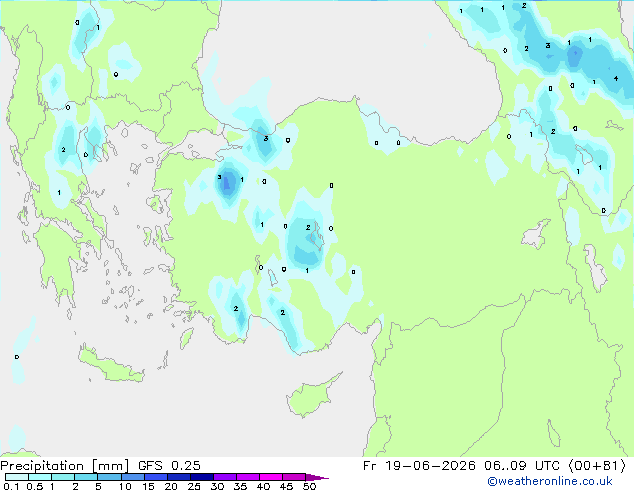
Task: Click the over-50 arrow tip of legend
Action: (x=317, y=477)
